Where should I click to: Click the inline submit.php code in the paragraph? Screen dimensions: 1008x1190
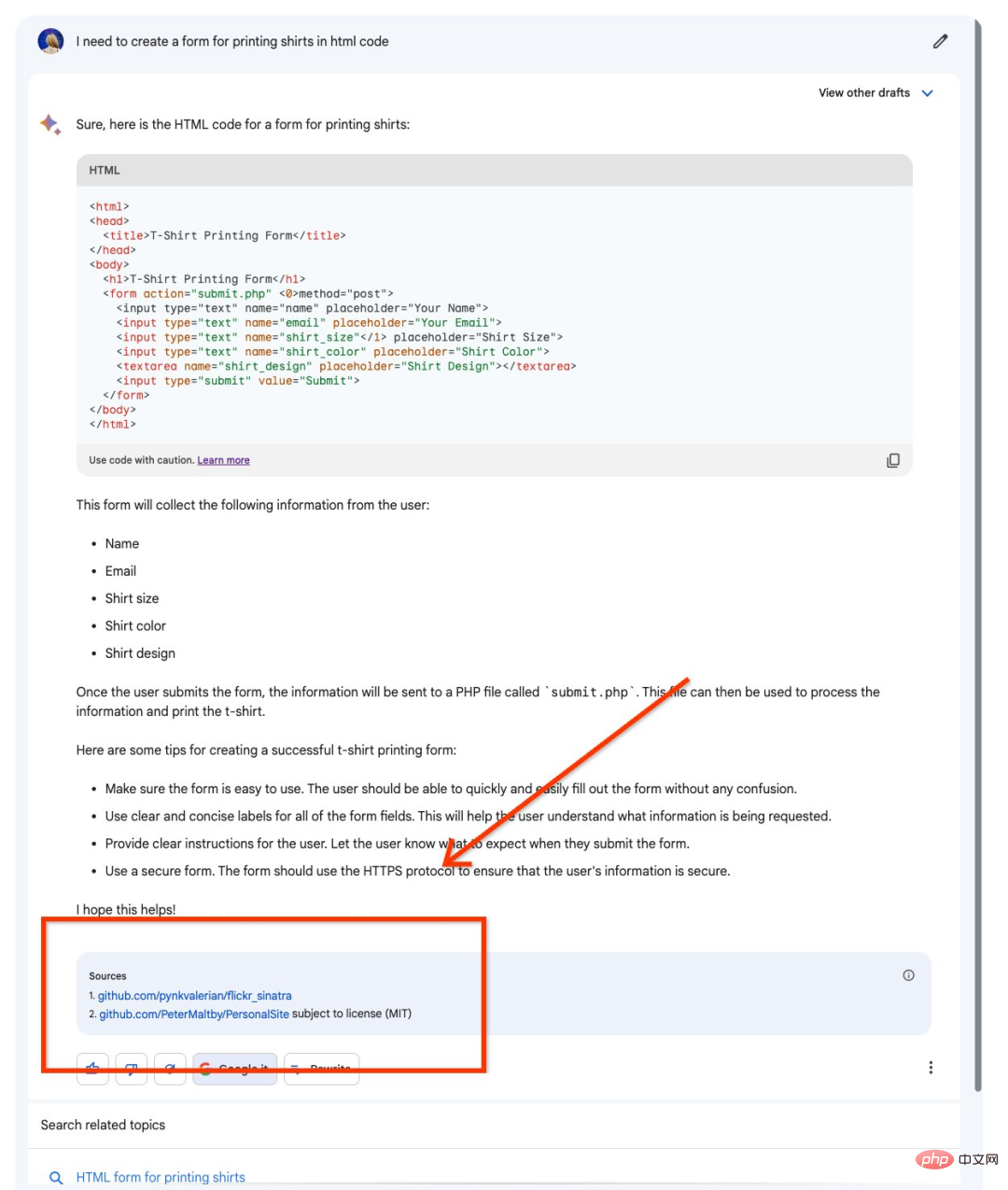point(589,692)
